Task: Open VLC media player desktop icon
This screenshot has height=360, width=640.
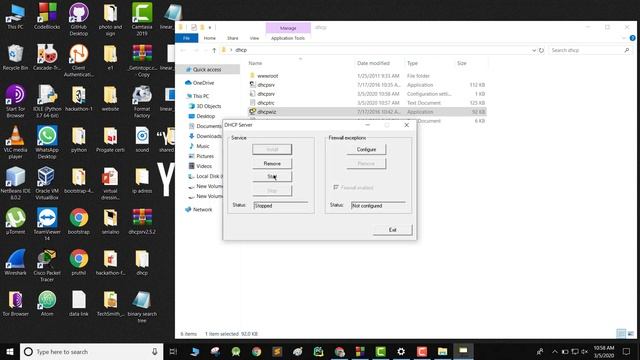Action: [x=16, y=142]
